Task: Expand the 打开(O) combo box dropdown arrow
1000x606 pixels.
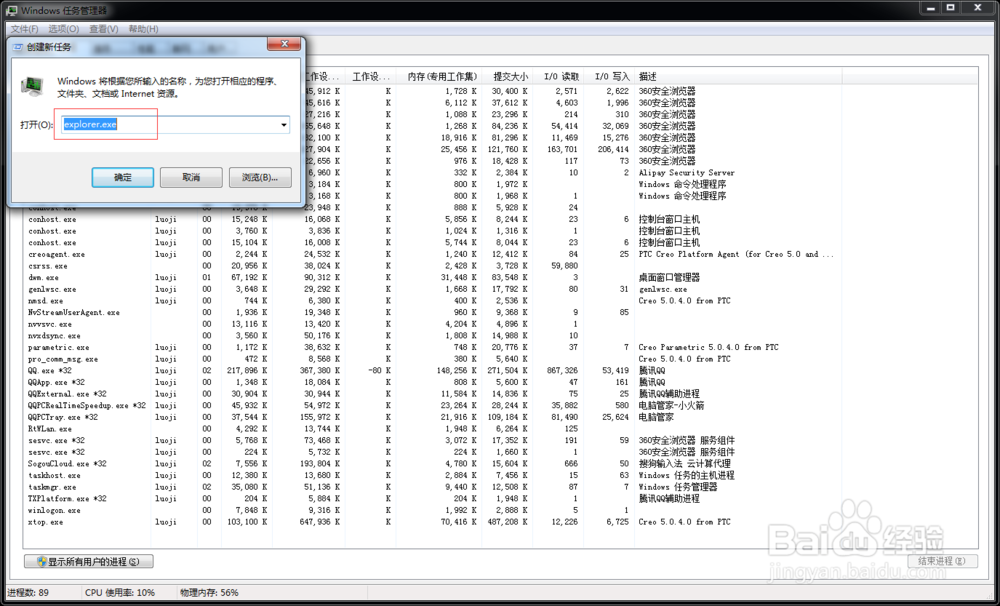Action: (x=284, y=125)
